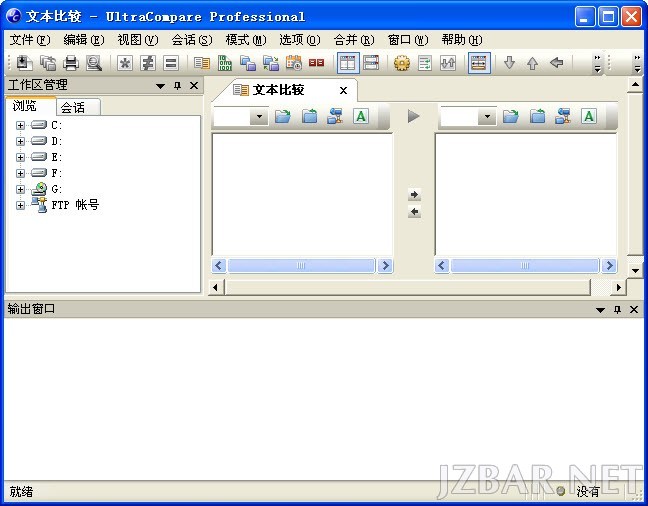Open settings with the gear icon
This screenshot has width=648, height=506.
402,63
